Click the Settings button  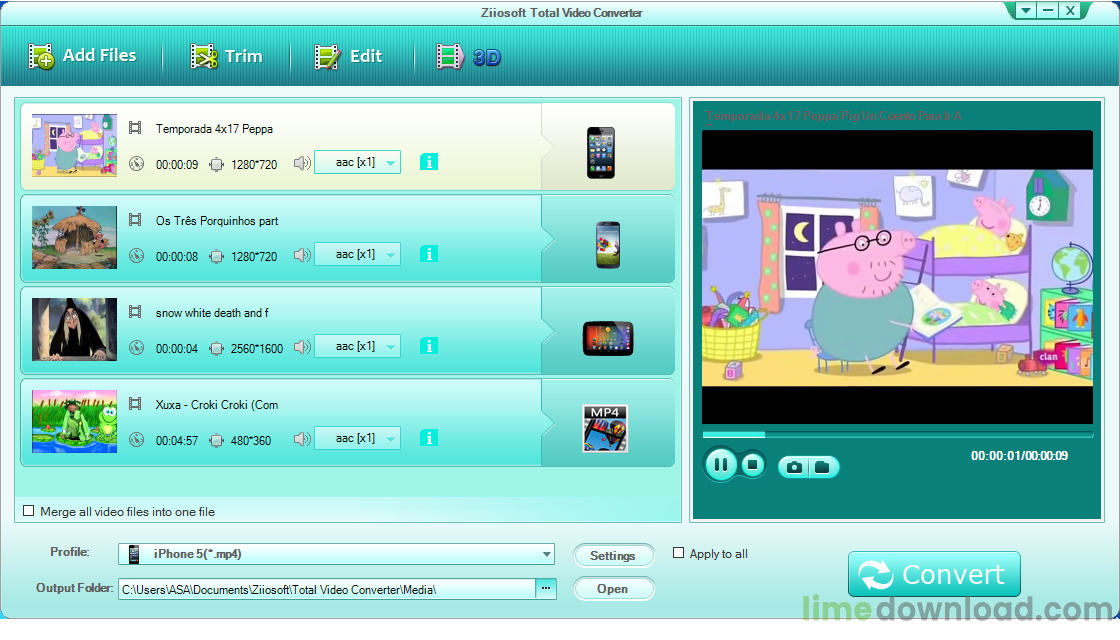pyautogui.click(x=613, y=555)
